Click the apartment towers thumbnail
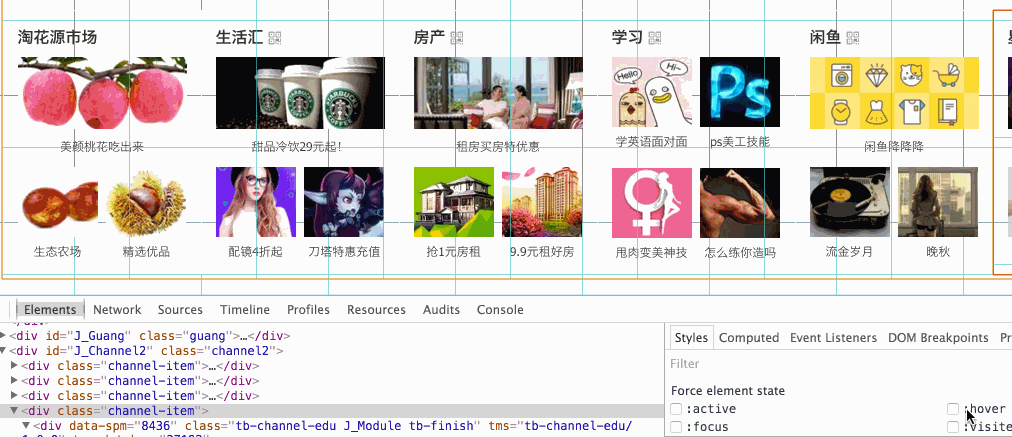This screenshot has width=1012, height=437. [541, 203]
